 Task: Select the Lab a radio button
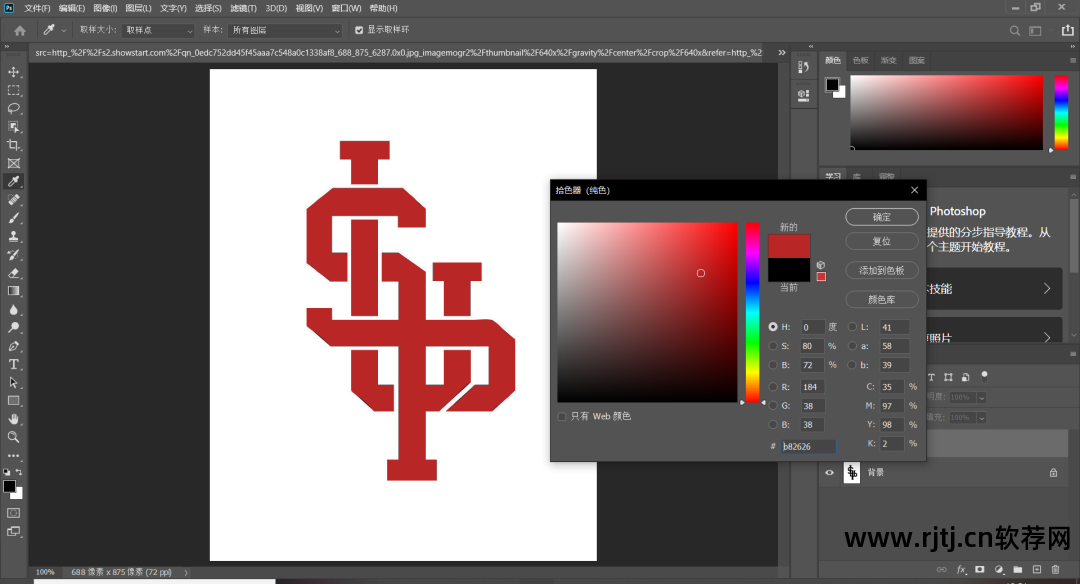(852, 346)
